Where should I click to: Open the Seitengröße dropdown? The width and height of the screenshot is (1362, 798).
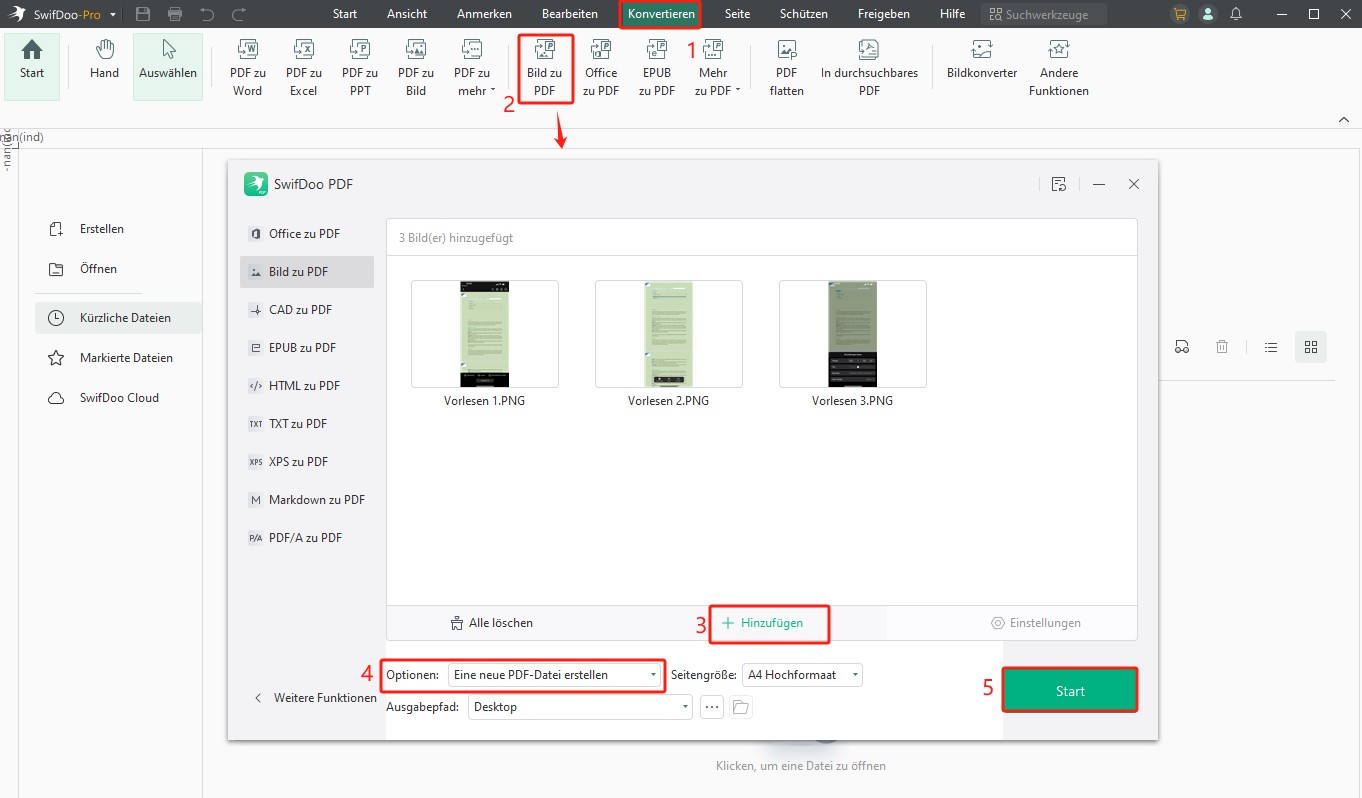[x=803, y=675]
